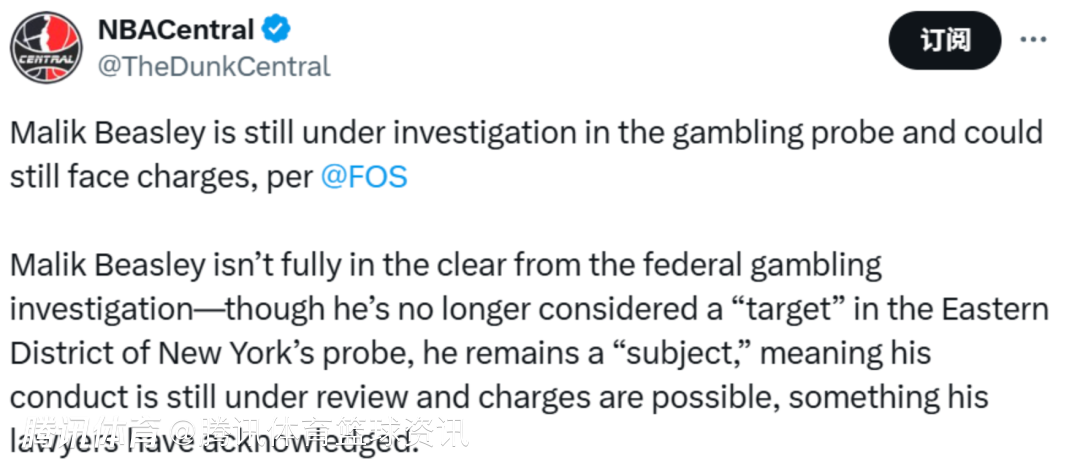Screen dimensions: 1080x468
Task: Open the three-dot more options menu
Action: (x=1032, y=40)
